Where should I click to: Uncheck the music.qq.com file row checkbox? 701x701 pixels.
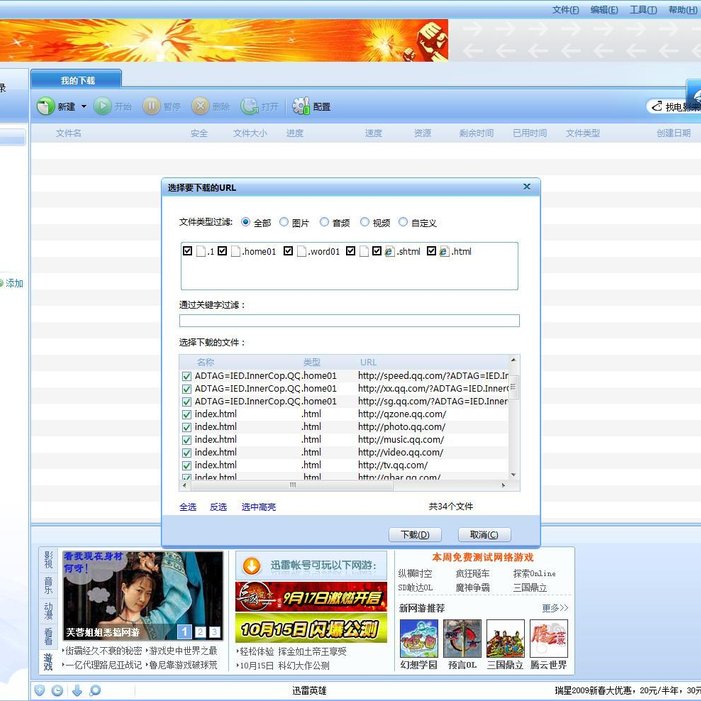187,440
